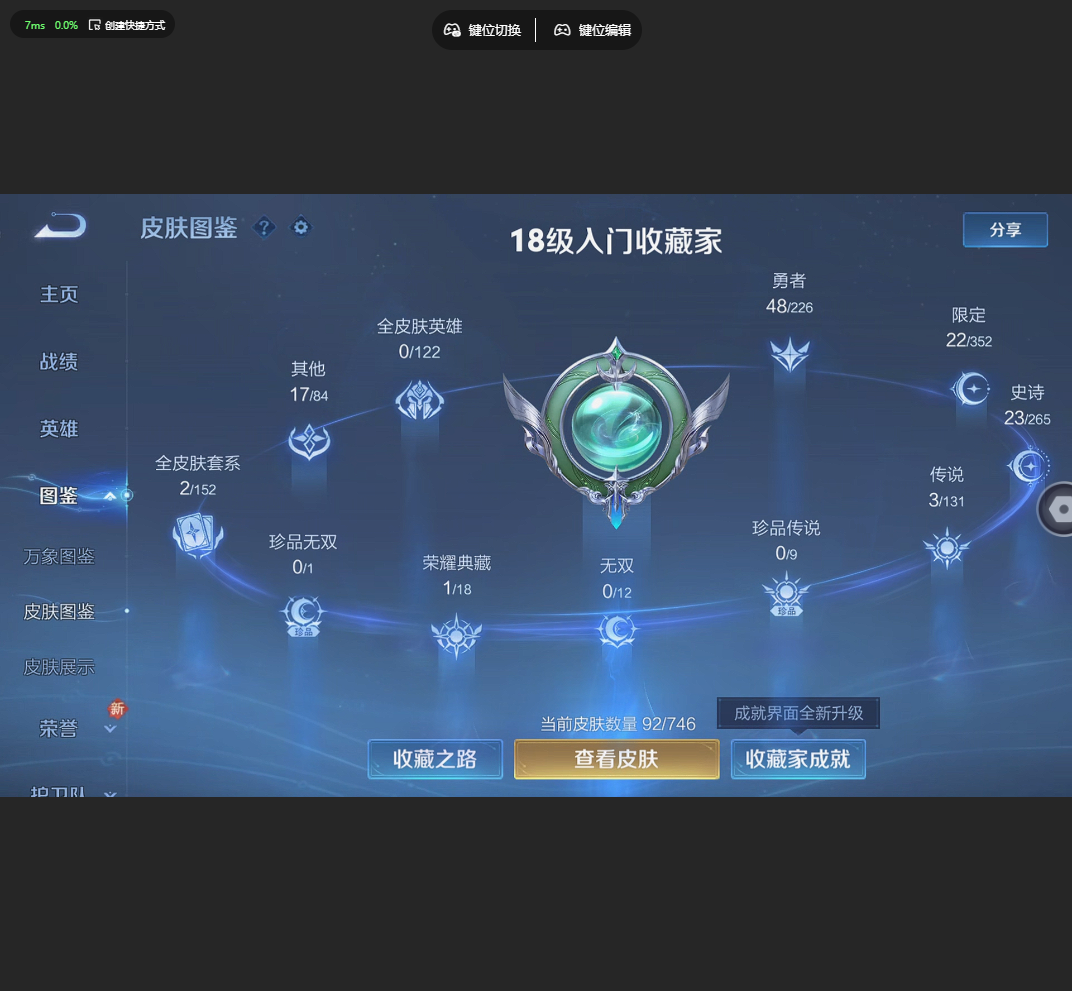Select the 其他 skin category icon
This screenshot has width=1072, height=991.
309,441
